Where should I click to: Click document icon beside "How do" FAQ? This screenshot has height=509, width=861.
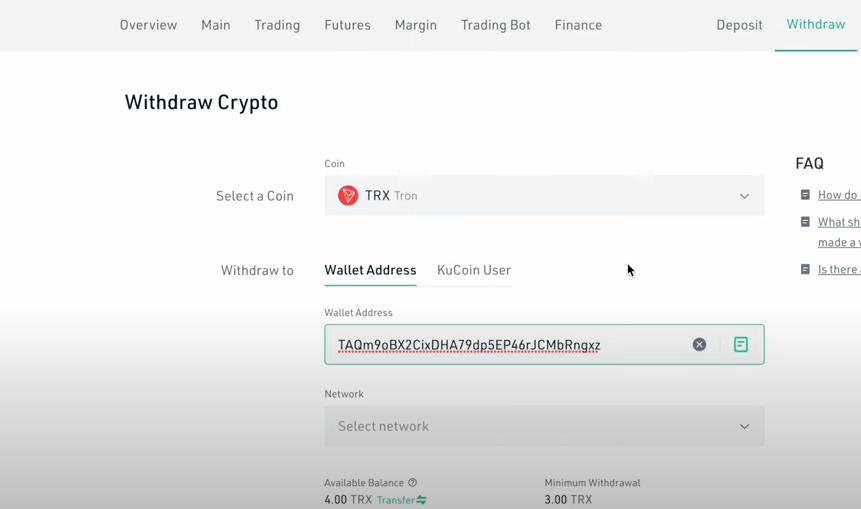point(805,195)
